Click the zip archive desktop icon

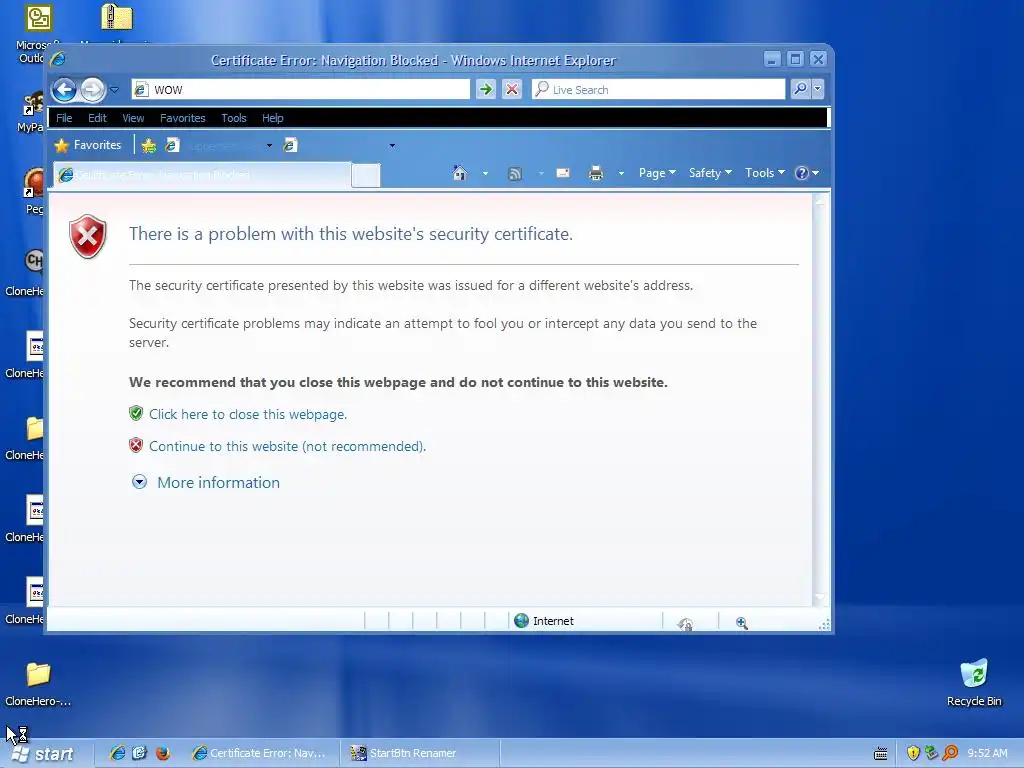click(117, 18)
